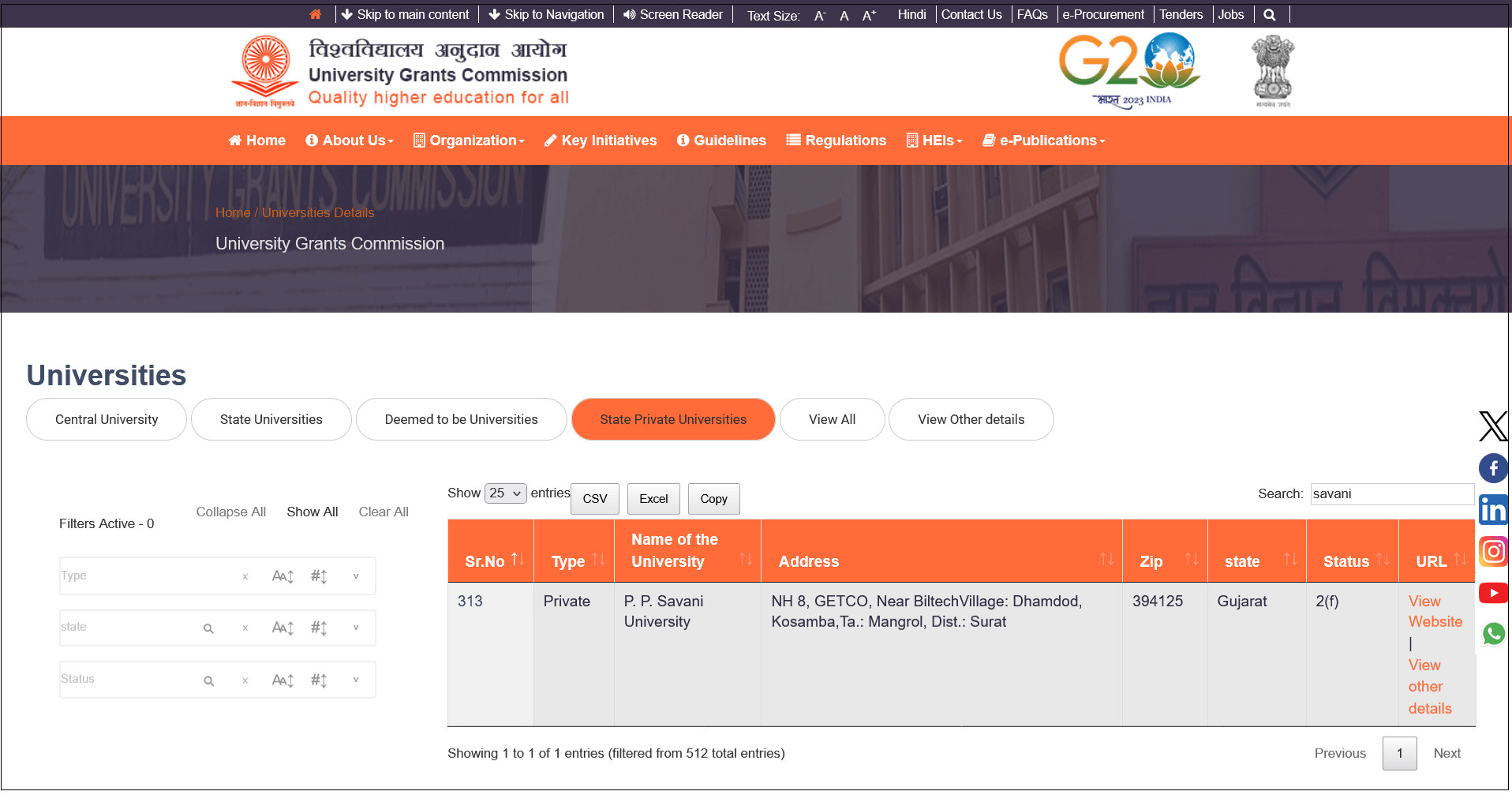Image resolution: width=1512 pixels, height=795 pixels.
Task: Increase text size with A+
Action: (x=870, y=15)
